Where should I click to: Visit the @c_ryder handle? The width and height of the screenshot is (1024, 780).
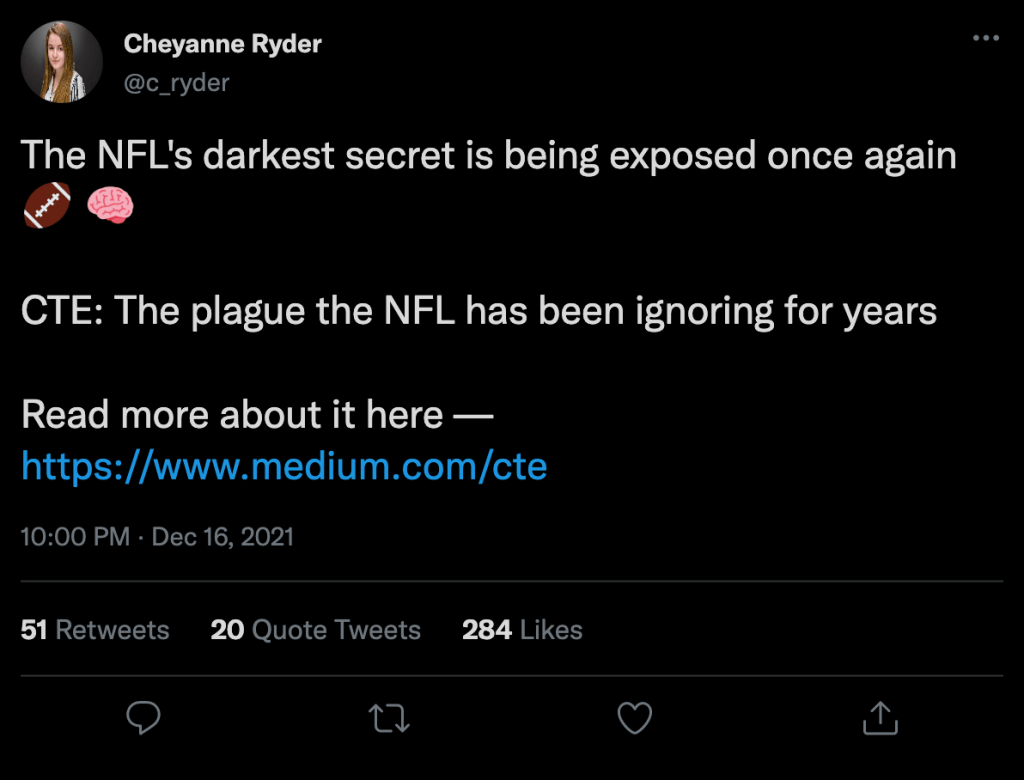[x=176, y=83]
